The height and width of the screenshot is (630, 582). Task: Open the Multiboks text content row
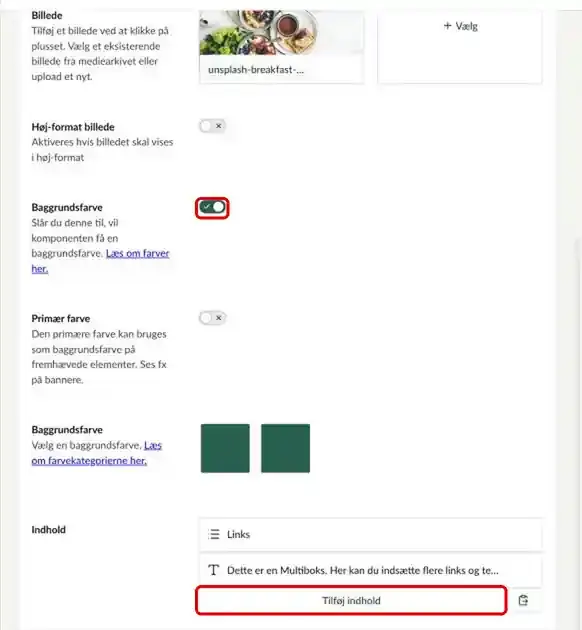click(x=370, y=570)
